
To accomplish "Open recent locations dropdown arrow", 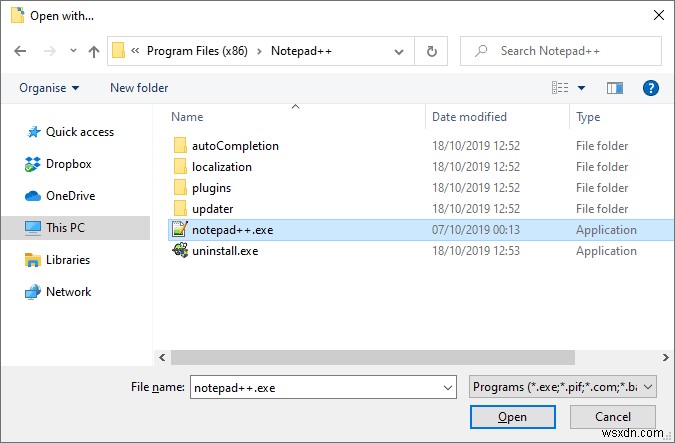I will pyautogui.click(x=73, y=51).
